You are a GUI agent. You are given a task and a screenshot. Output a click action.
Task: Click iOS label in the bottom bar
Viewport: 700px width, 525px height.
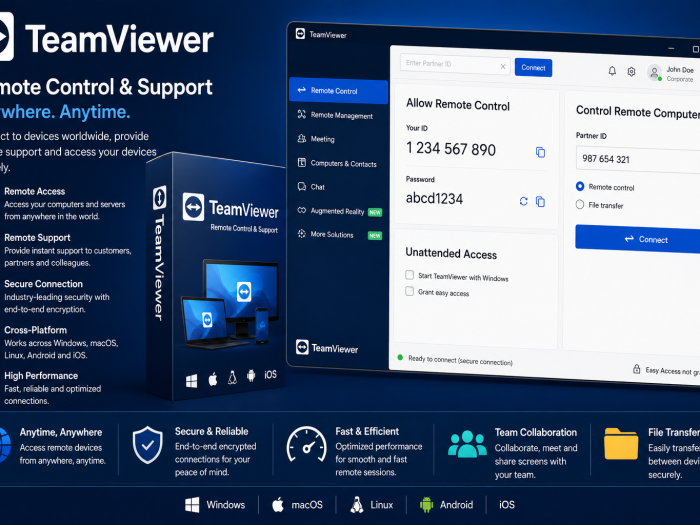[507, 504]
